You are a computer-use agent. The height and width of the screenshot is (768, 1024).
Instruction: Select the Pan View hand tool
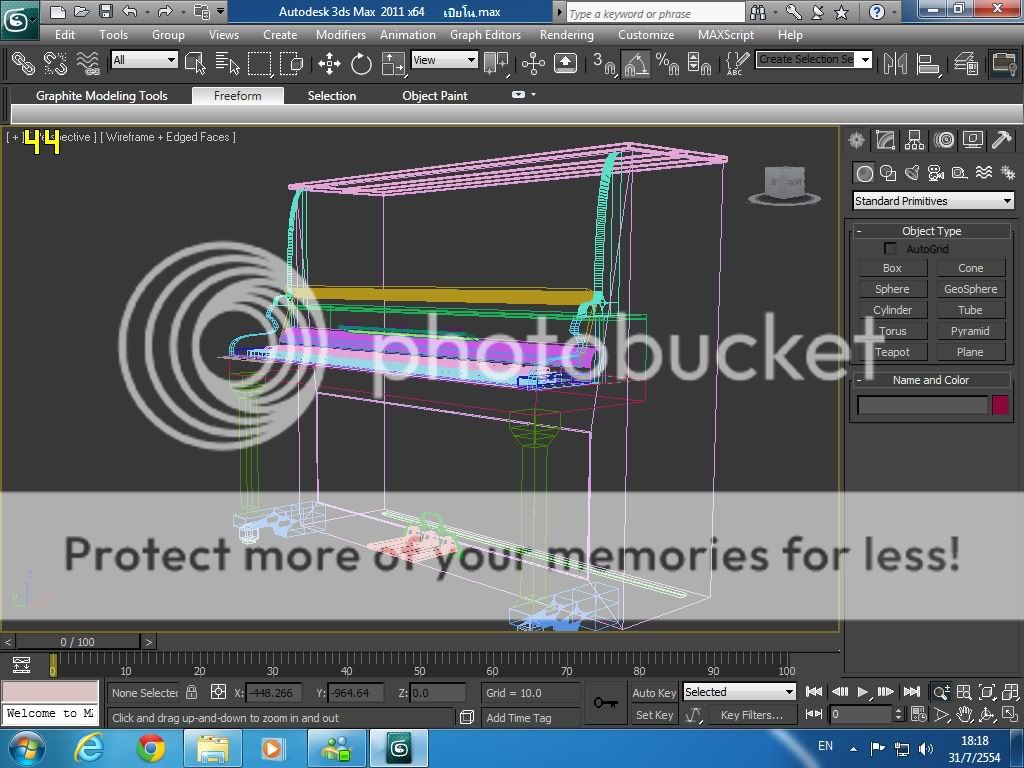[965, 715]
